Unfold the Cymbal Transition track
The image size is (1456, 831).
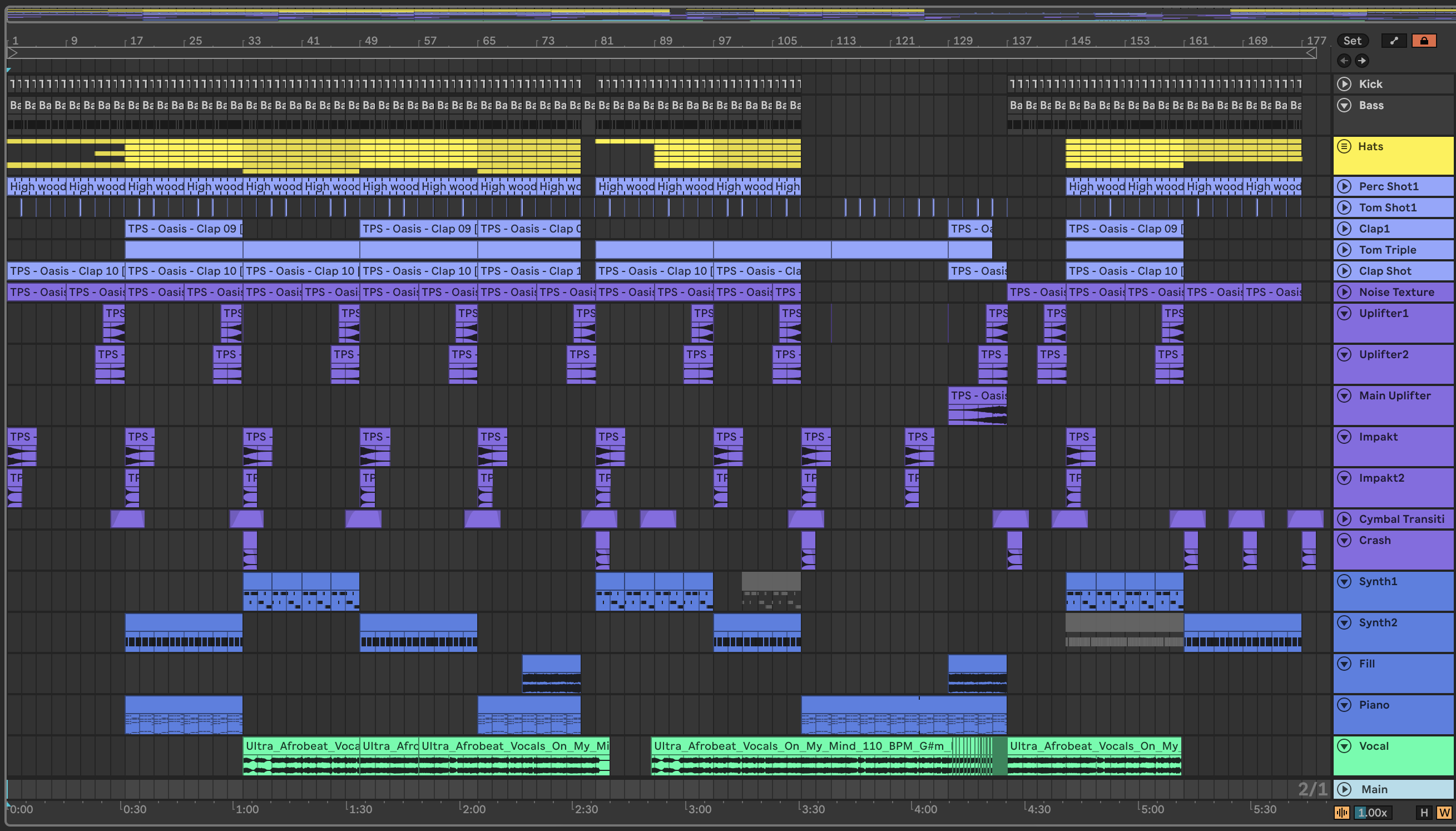coord(1344,518)
